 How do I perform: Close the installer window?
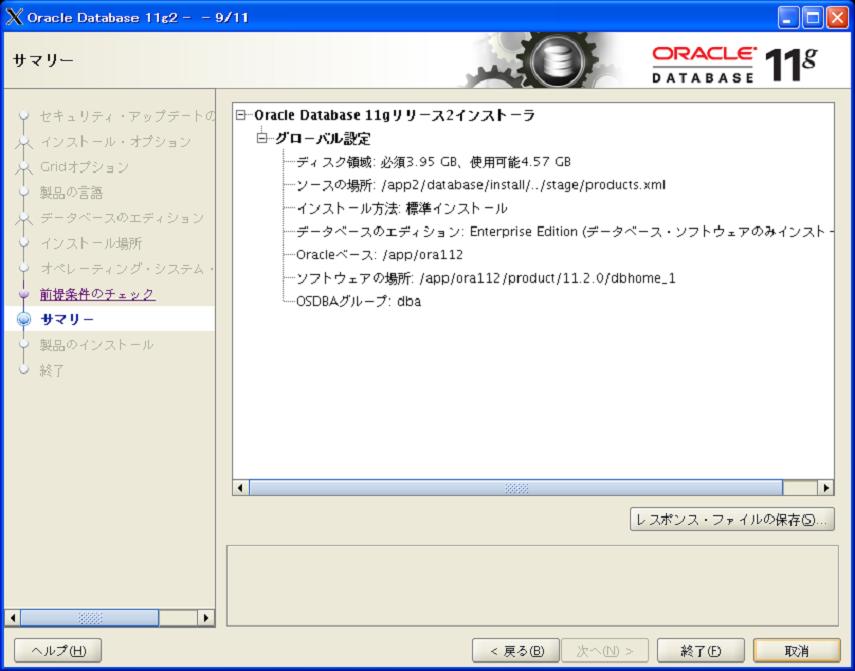tap(837, 17)
